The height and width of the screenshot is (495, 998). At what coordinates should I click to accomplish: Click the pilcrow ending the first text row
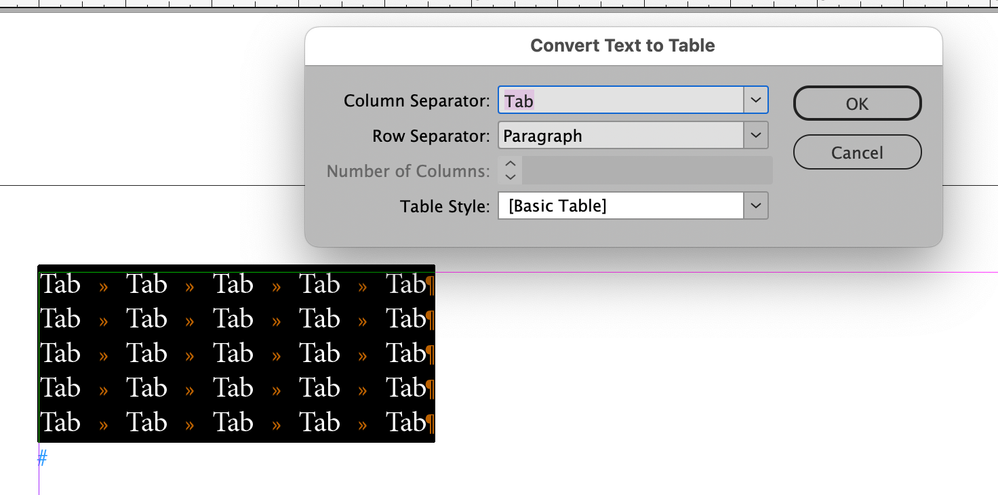pyautogui.click(x=430, y=286)
